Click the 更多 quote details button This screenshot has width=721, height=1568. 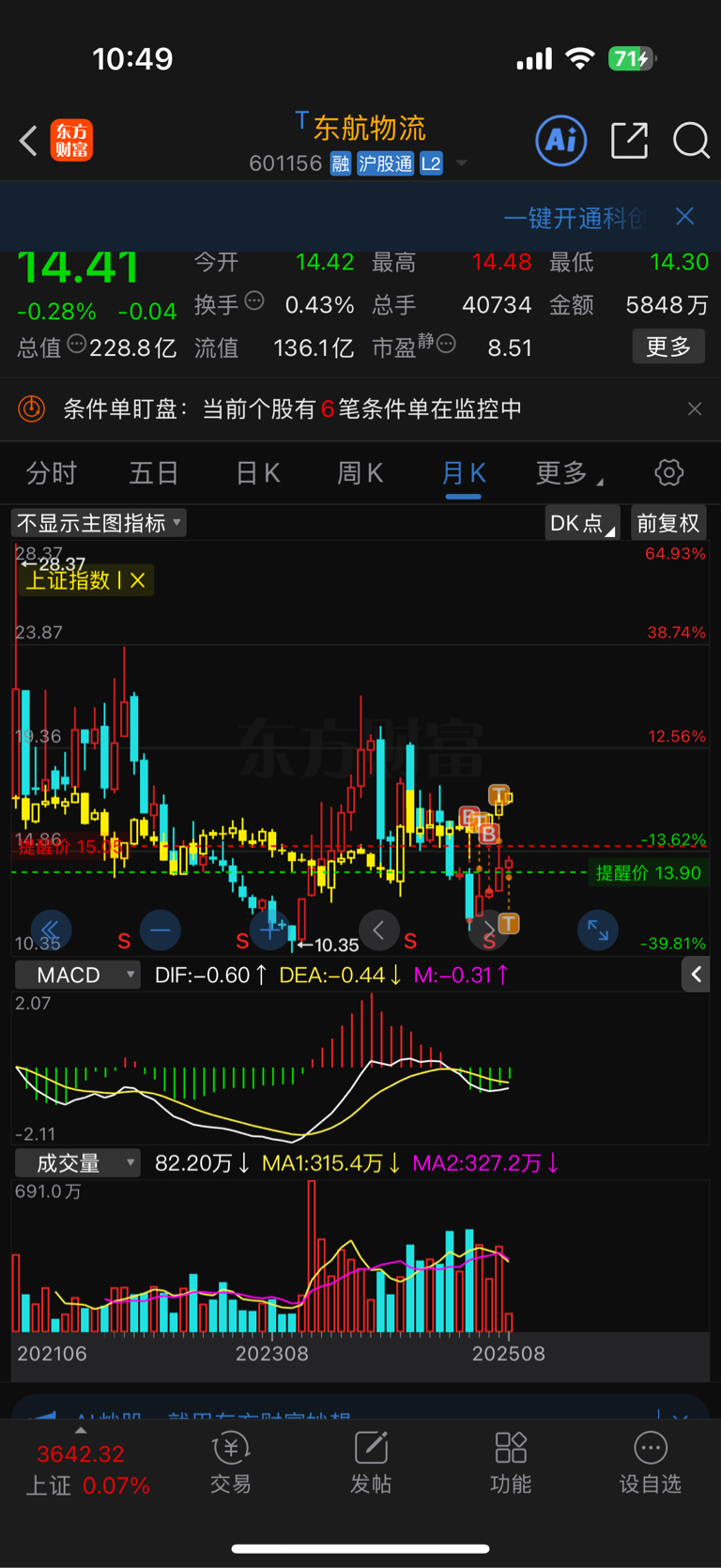[668, 347]
